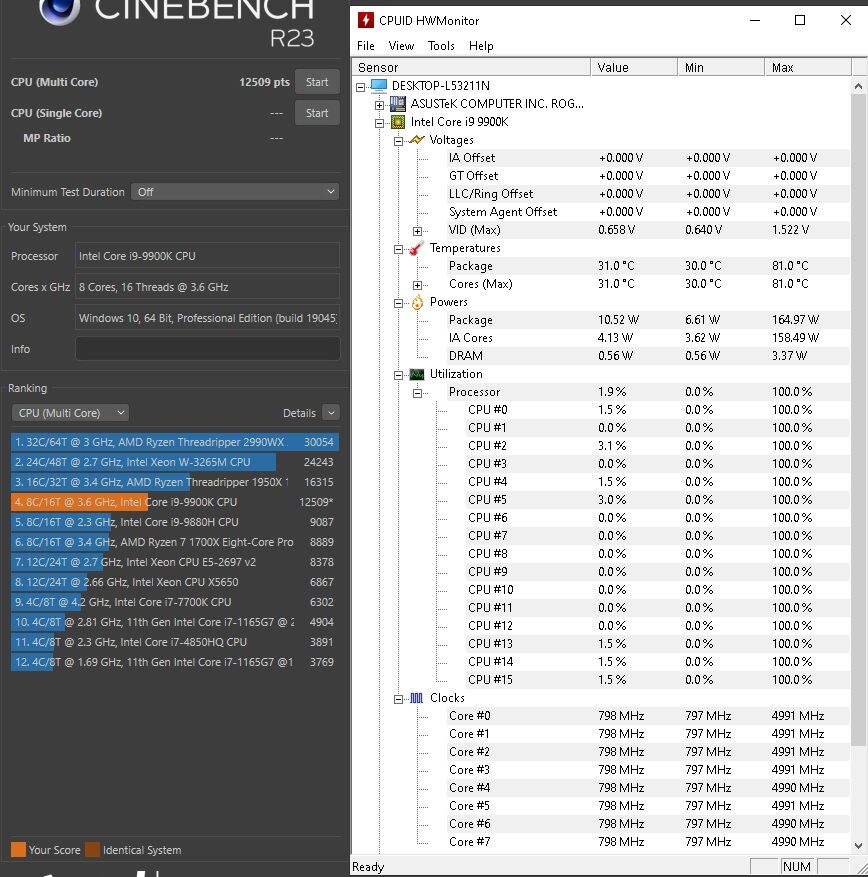The height and width of the screenshot is (877, 868).
Task: Select the Ryzen 7 1700X ranking row
Action: (174, 542)
